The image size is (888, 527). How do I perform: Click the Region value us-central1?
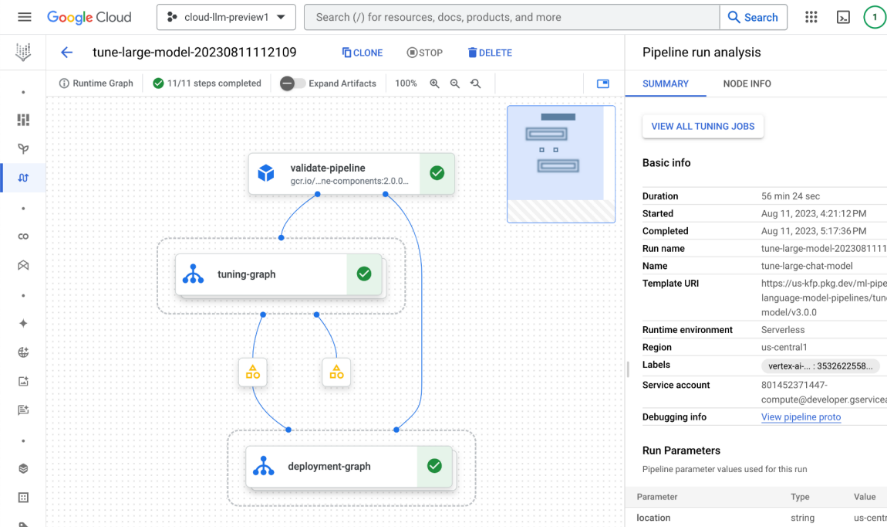pyautogui.click(x=784, y=348)
